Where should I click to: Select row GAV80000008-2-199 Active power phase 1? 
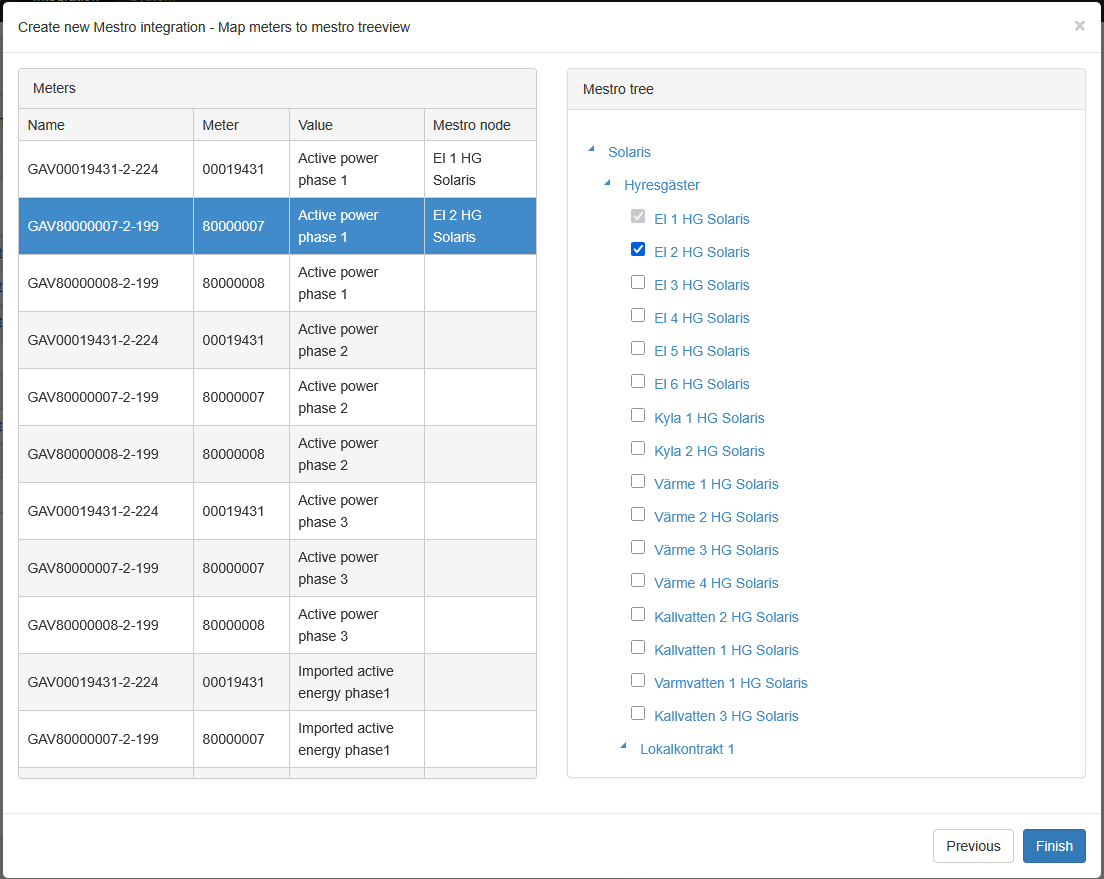click(x=277, y=283)
